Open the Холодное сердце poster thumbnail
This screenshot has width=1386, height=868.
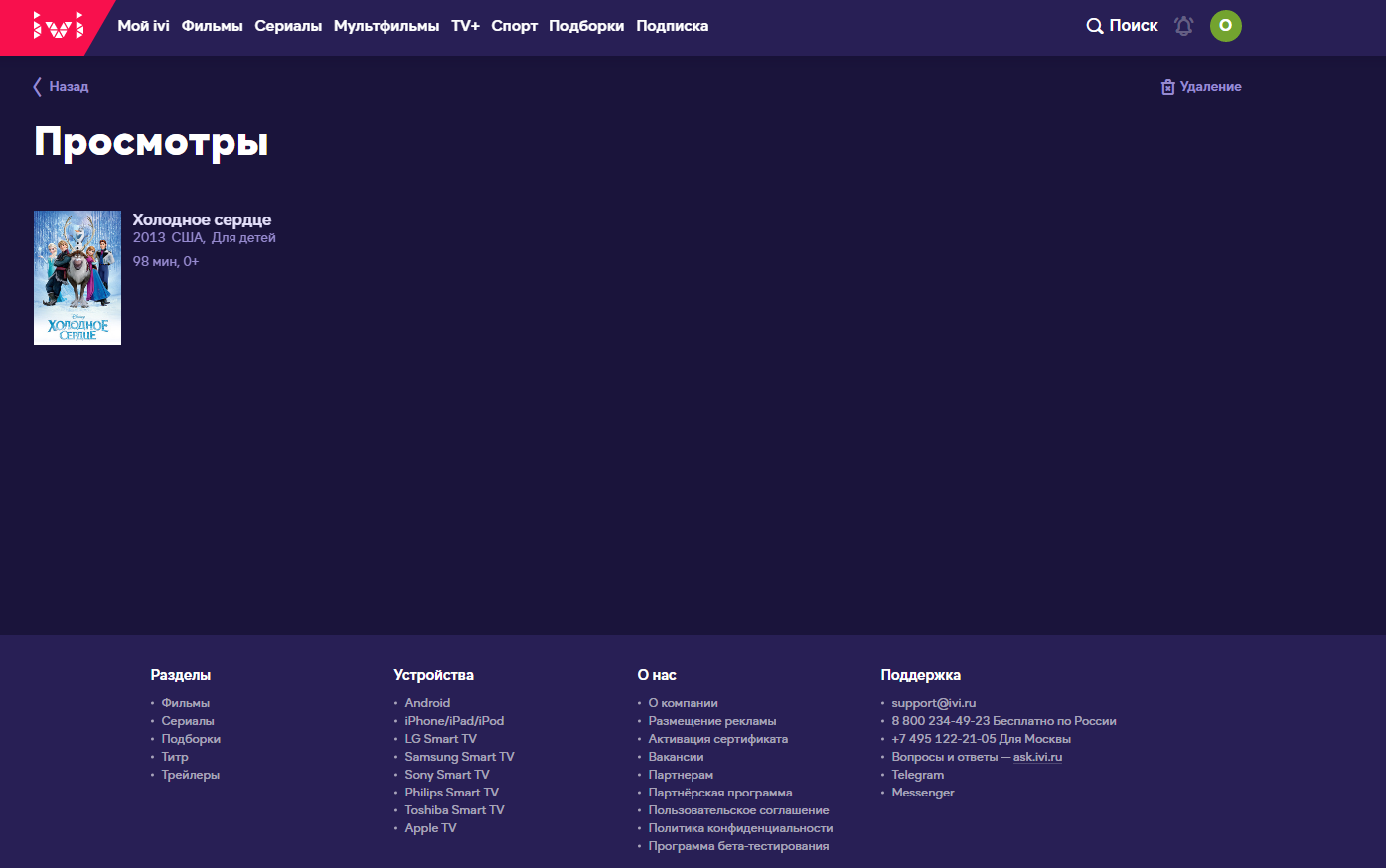77,277
